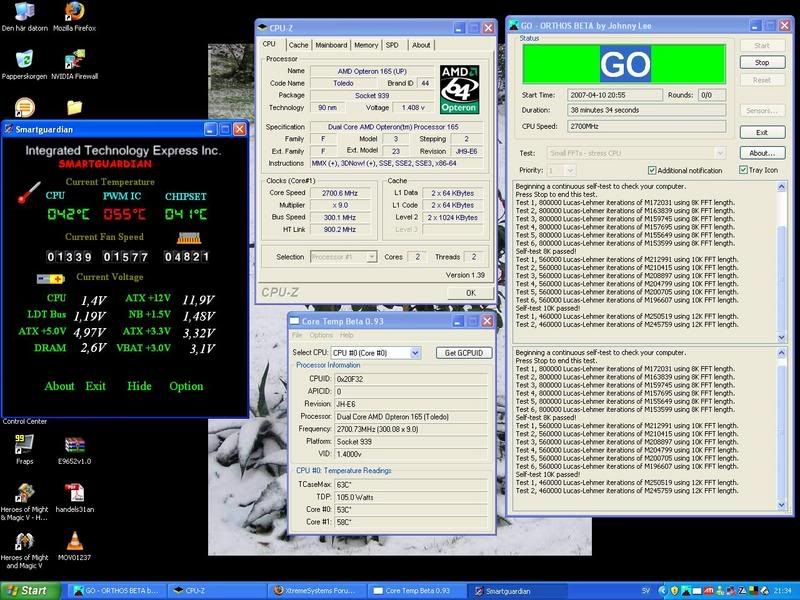Click the system tray clock

(x=783, y=591)
